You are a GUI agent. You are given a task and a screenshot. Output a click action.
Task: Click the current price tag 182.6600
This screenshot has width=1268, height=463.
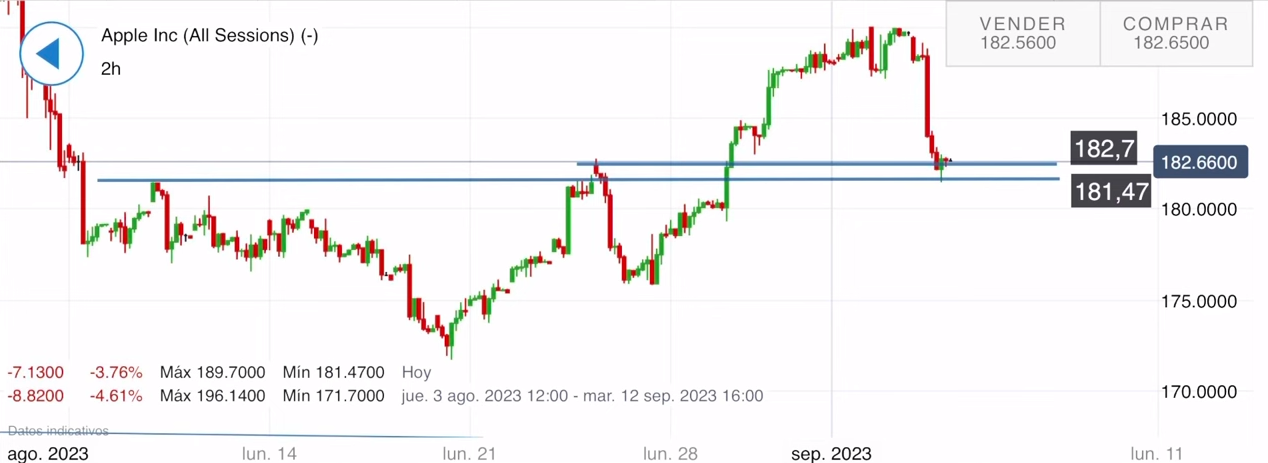tap(1200, 163)
